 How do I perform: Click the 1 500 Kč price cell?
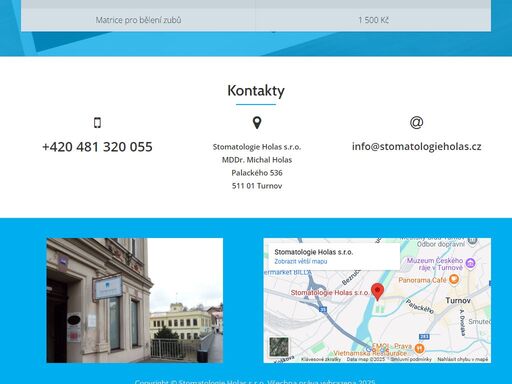tap(373, 20)
